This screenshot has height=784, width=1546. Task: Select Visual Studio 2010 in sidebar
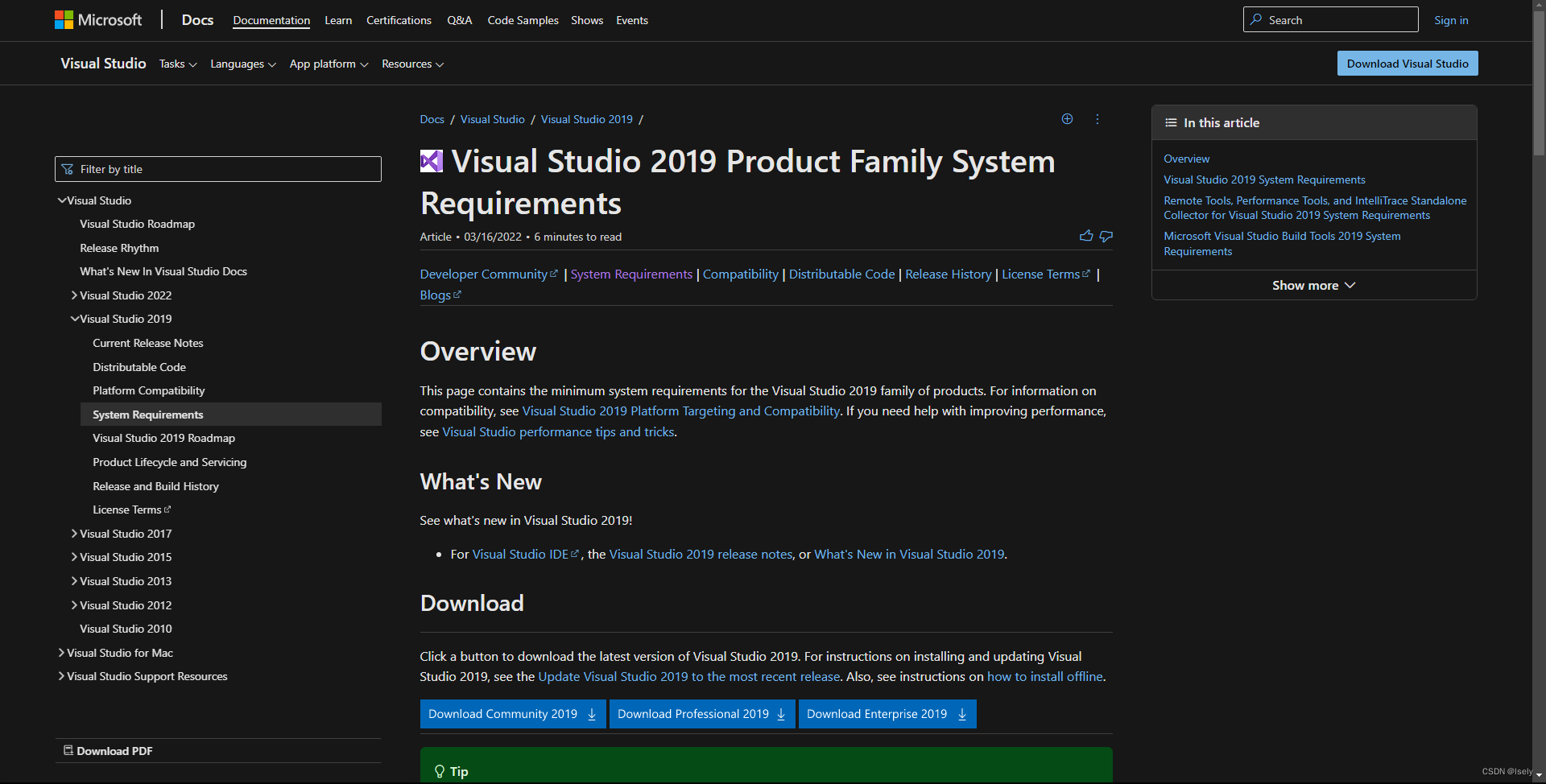[x=126, y=629]
